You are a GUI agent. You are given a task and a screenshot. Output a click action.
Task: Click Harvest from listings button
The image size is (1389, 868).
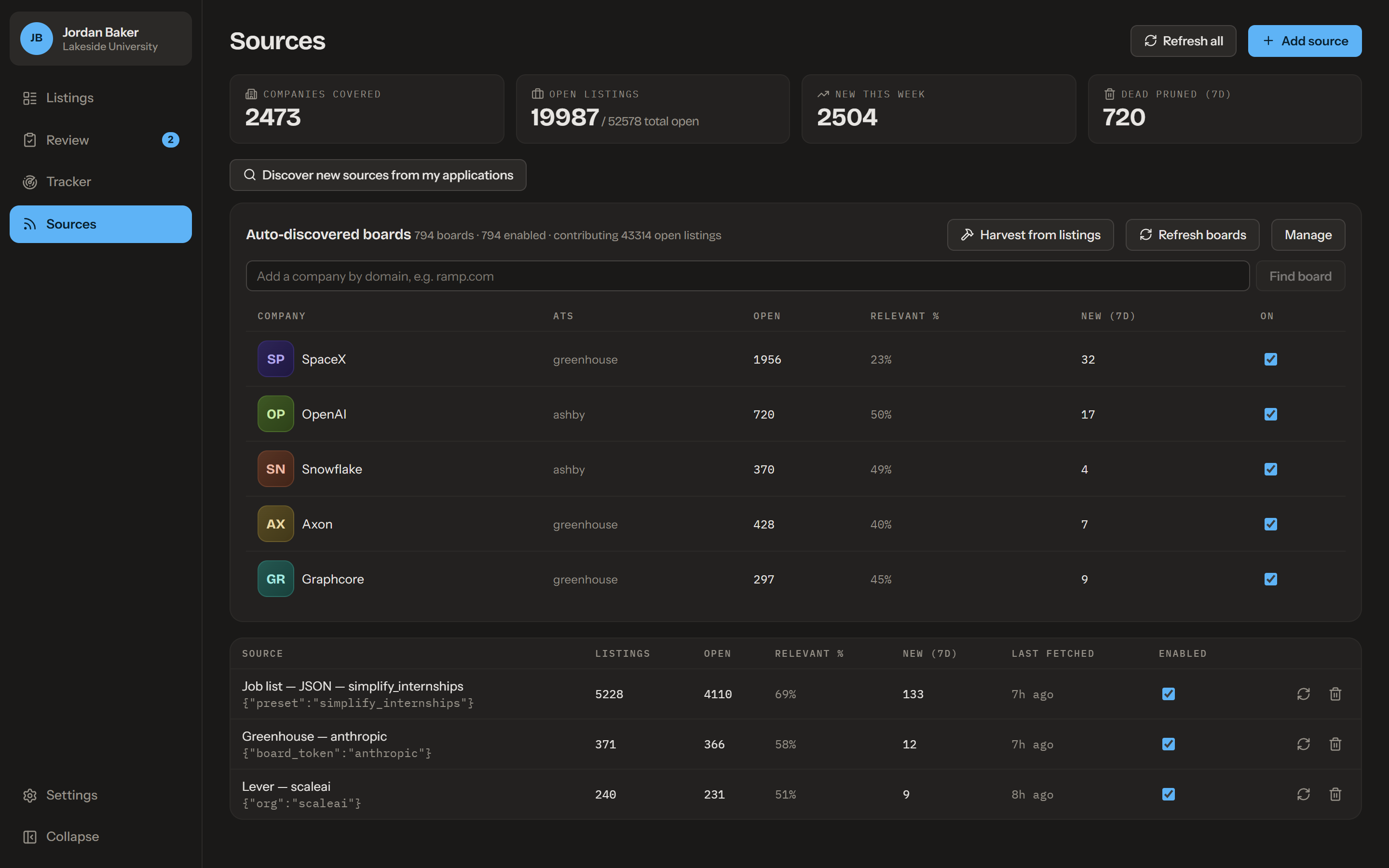[x=1030, y=235]
